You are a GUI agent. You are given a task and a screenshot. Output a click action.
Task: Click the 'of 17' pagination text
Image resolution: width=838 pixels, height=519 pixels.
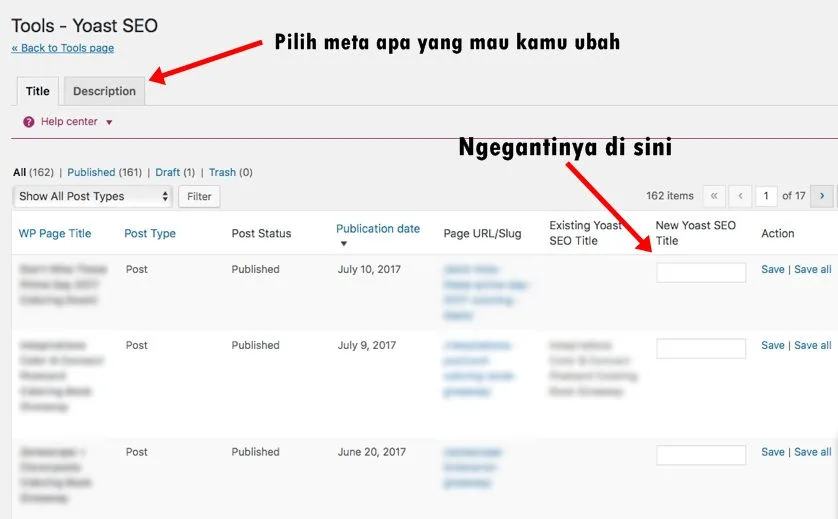[x=793, y=196]
